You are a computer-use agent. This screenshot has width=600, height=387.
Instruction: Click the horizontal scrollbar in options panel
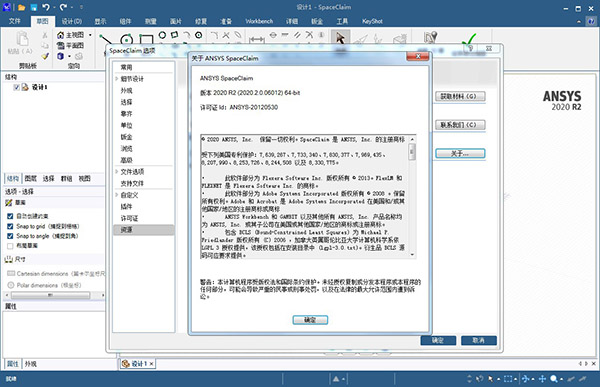tap(51, 295)
